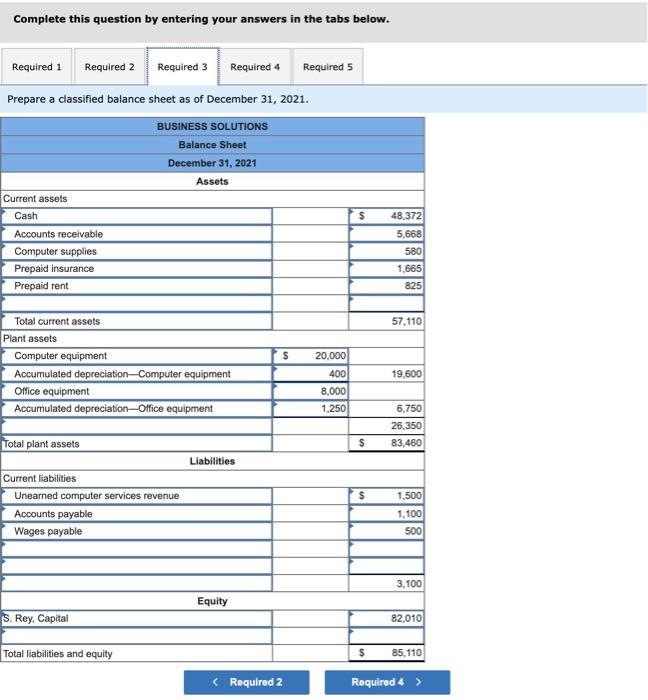Edit Accounts receivable amount 5,668
This screenshot has height=700, width=648.
(x=386, y=234)
